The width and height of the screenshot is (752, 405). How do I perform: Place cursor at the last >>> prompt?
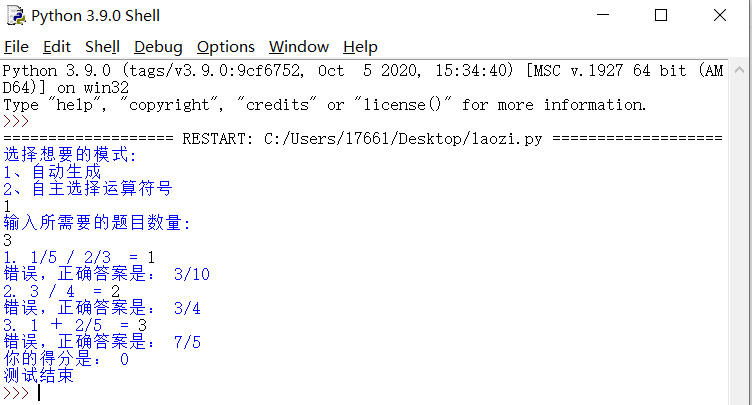[x=39, y=393]
